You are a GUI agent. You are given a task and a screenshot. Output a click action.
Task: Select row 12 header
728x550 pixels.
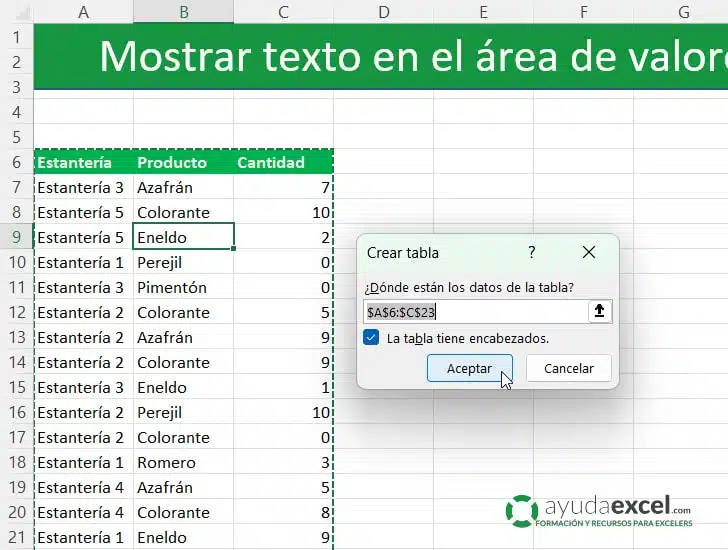[17, 312]
